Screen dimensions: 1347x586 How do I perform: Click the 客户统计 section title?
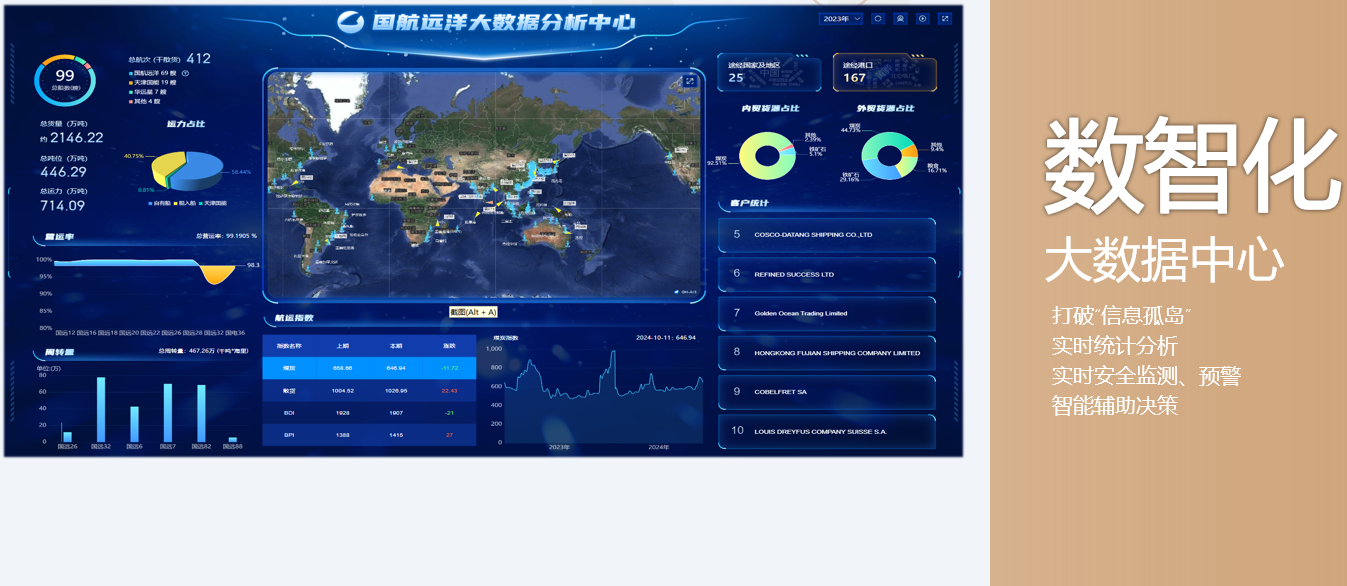click(x=749, y=203)
